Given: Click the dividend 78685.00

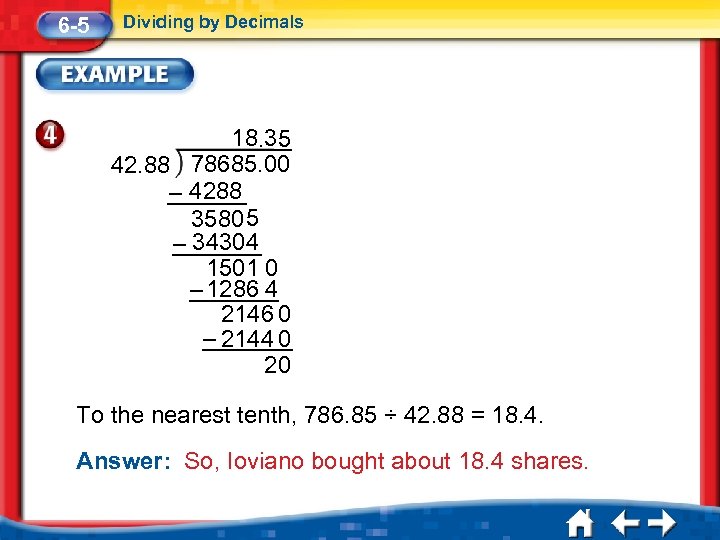Looking at the screenshot, I should (x=240, y=164).
